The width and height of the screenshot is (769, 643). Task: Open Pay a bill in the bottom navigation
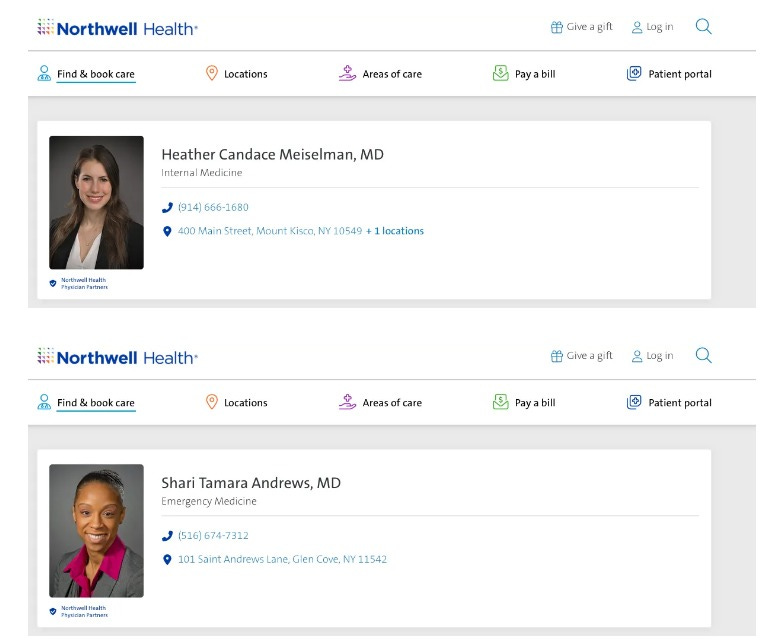click(535, 403)
